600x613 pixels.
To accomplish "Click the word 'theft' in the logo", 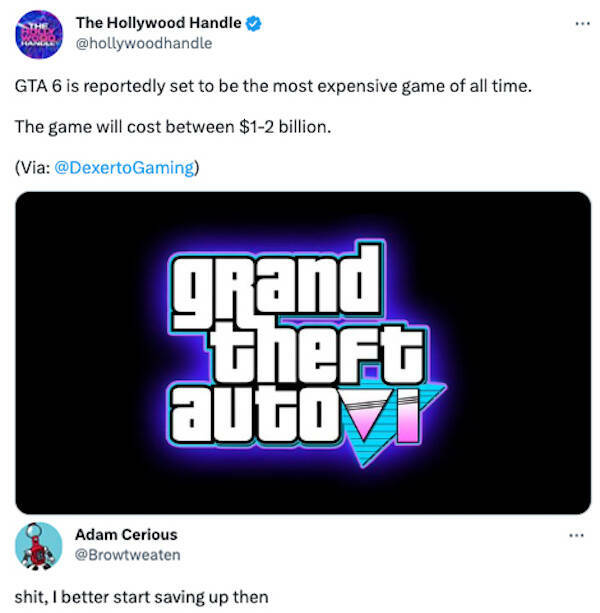I will point(317,352).
